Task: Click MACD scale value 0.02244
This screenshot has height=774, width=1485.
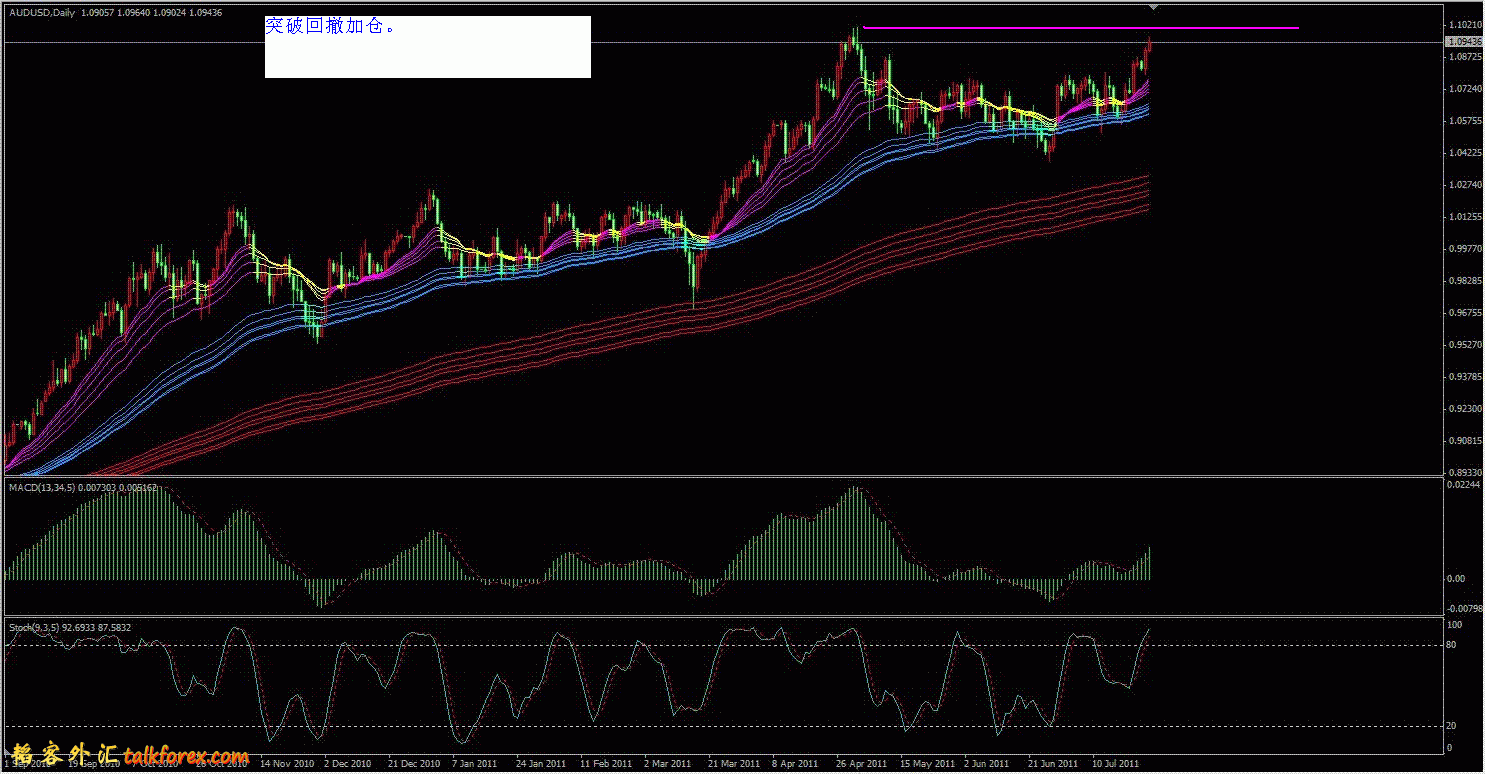Action: pyautogui.click(x=1464, y=485)
